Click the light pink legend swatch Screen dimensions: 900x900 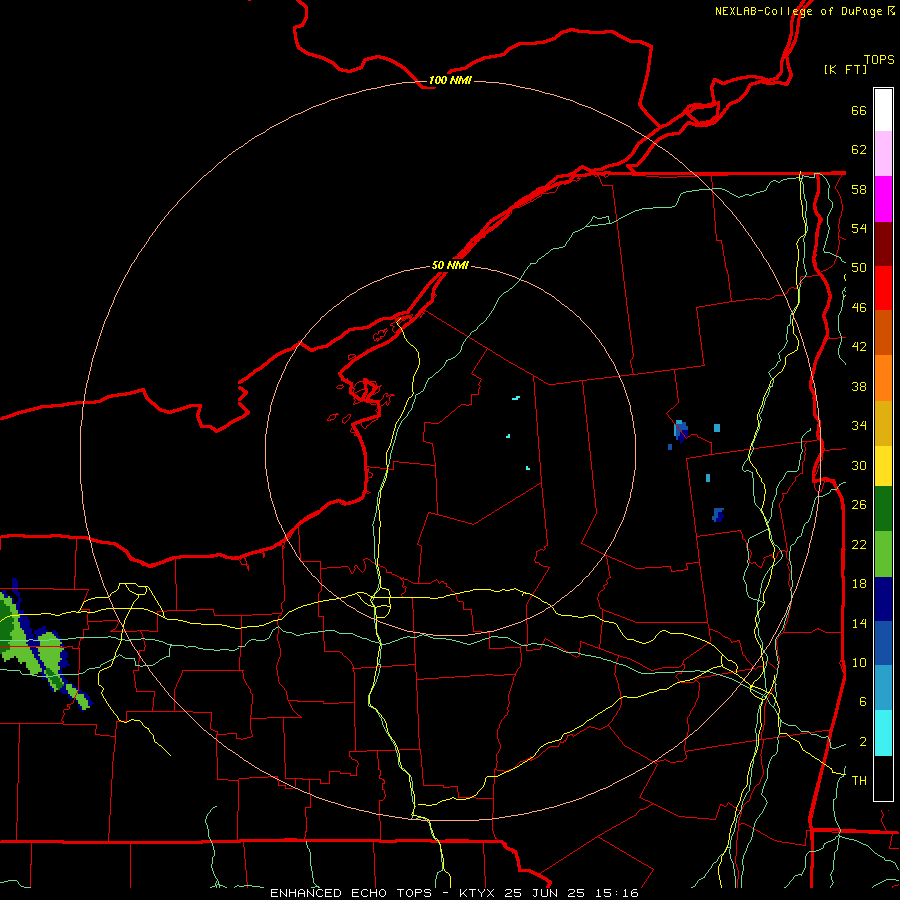(x=883, y=153)
